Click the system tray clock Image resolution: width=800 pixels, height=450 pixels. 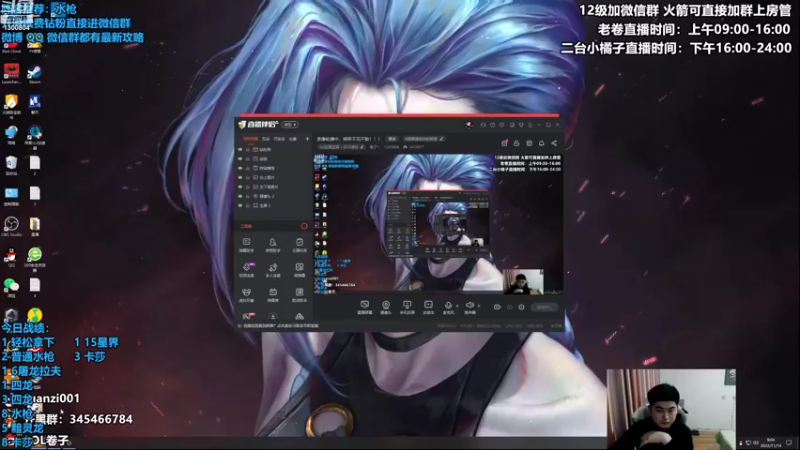(x=771, y=442)
